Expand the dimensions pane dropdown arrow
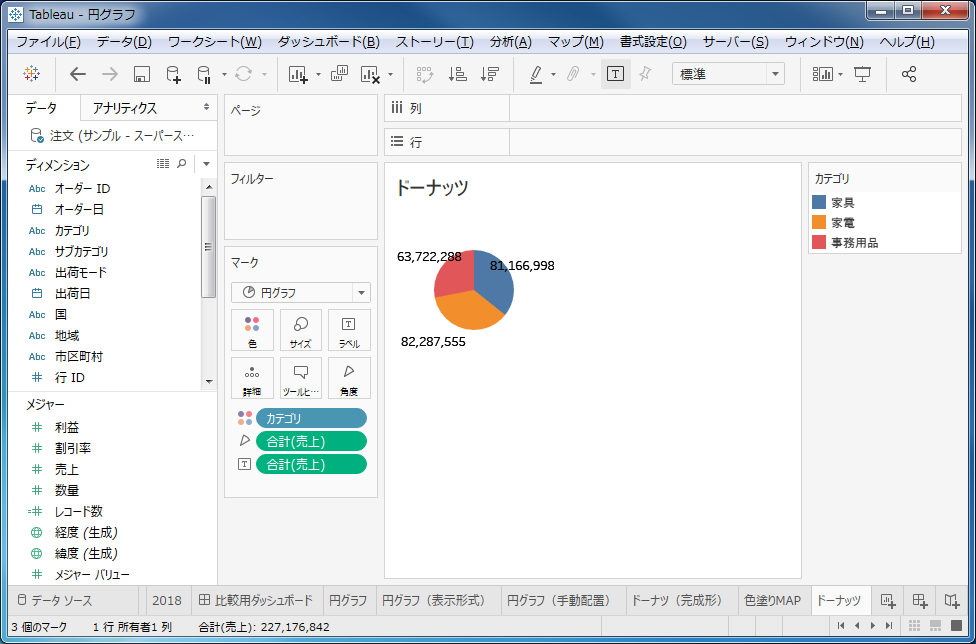The image size is (976, 644). pyautogui.click(x=206, y=164)
